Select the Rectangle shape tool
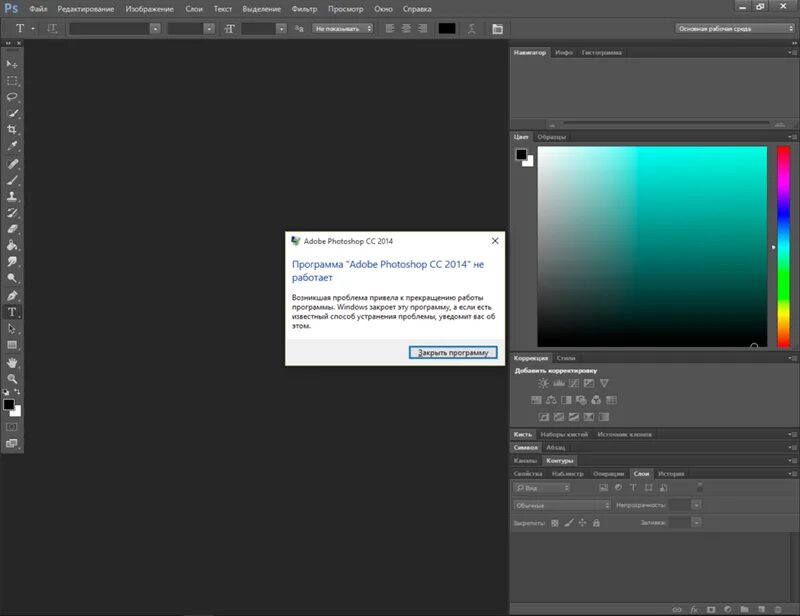The width and height of the screenshot is (800, 616). point(12,345)
